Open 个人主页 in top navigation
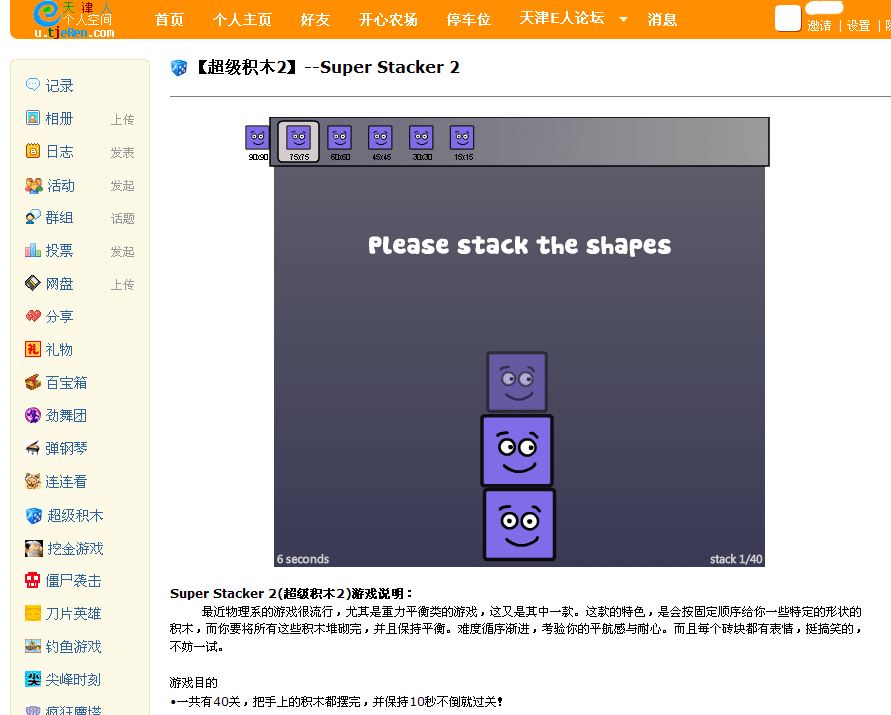This screenshot has height=715, width=891. click(243, 20)
